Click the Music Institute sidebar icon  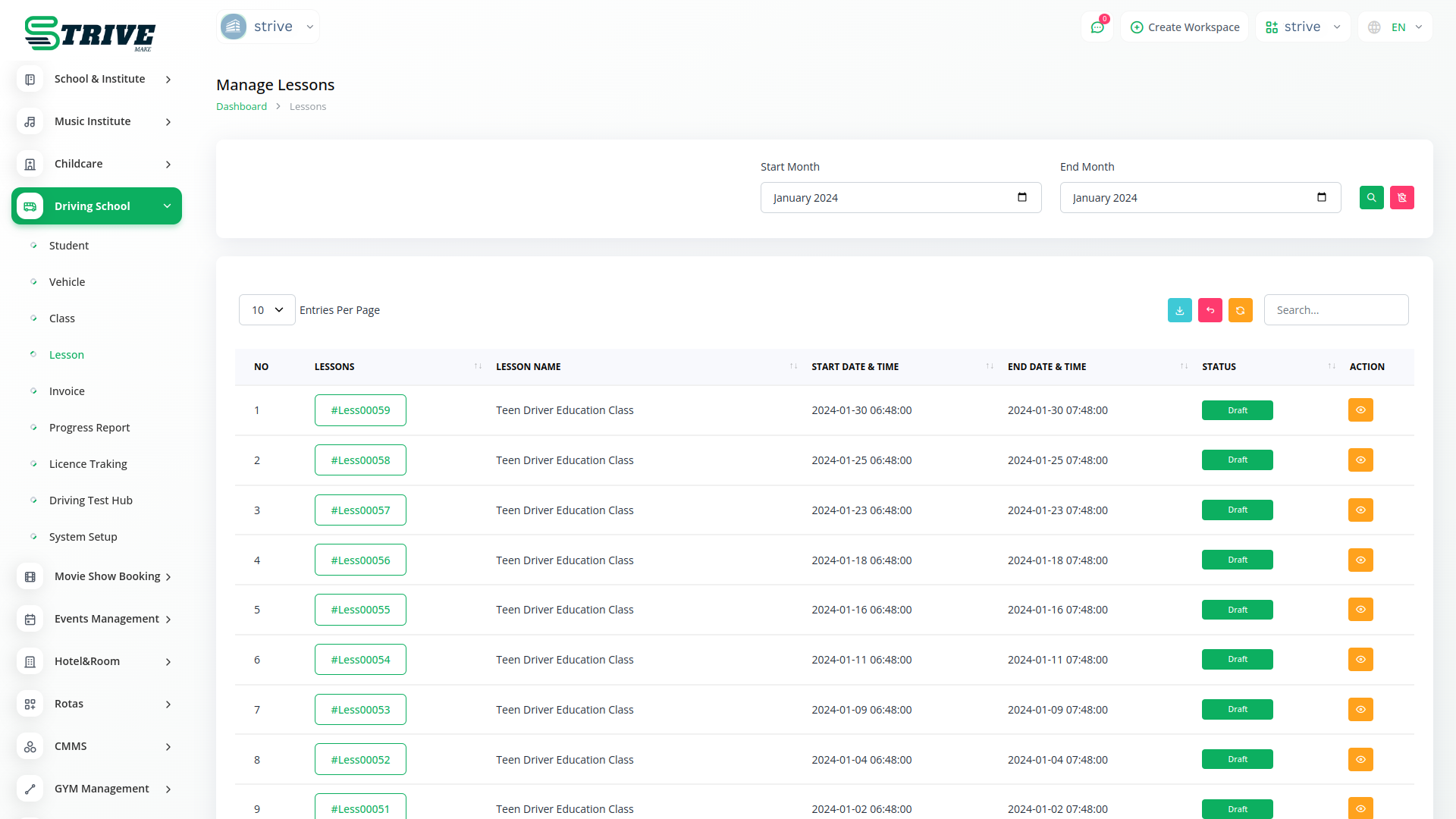[30, 121]
